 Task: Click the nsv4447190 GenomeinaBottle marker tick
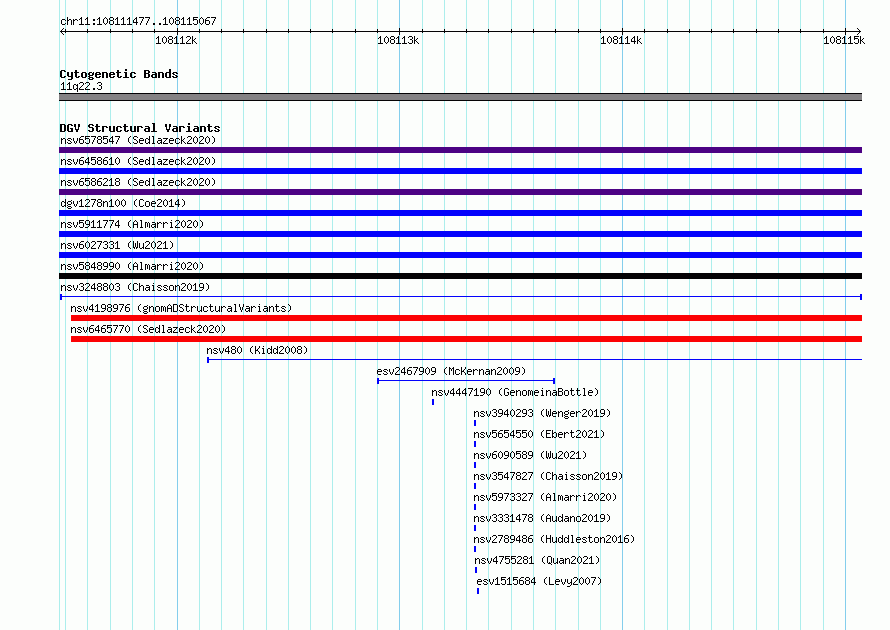433,402
